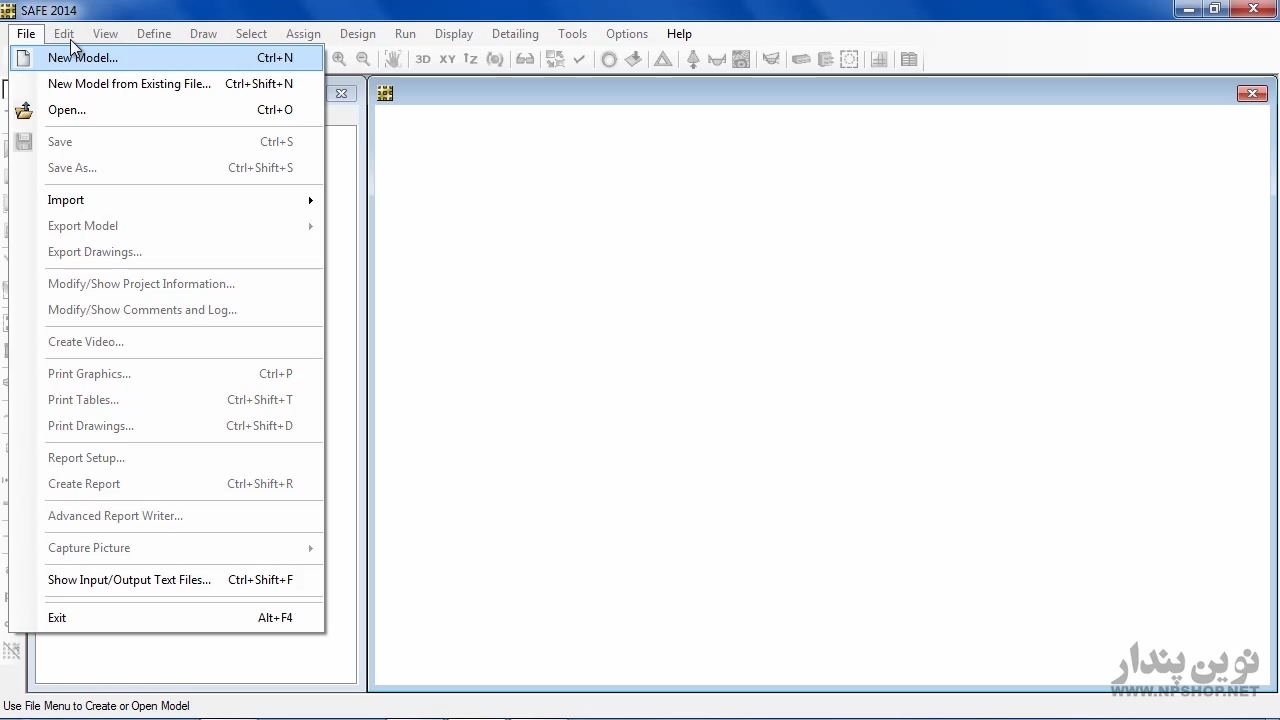Click the Open folder icon in File menu

tap(24, 110)
